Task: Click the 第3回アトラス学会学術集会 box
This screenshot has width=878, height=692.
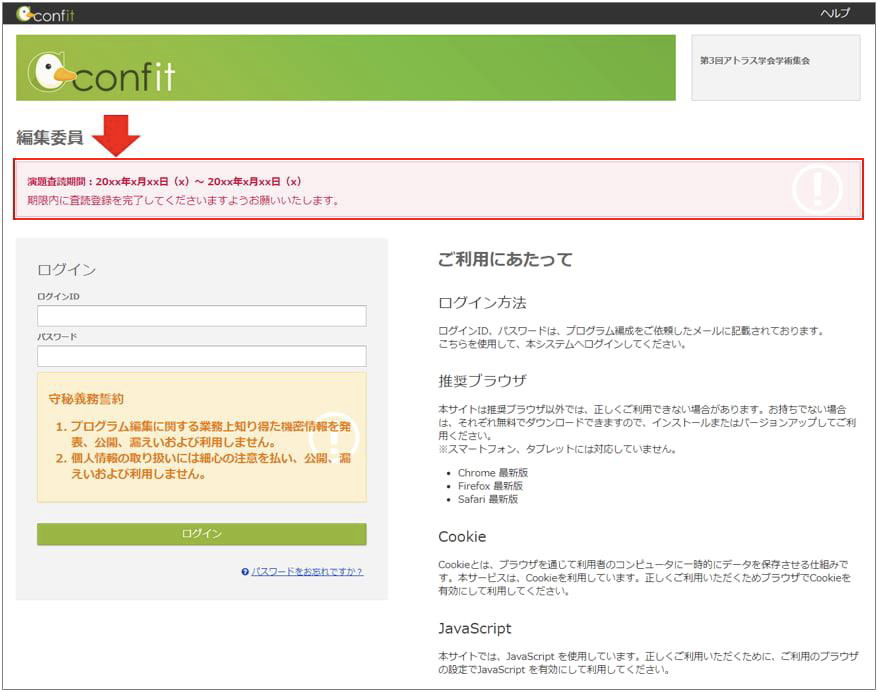Action: [775, 67]
